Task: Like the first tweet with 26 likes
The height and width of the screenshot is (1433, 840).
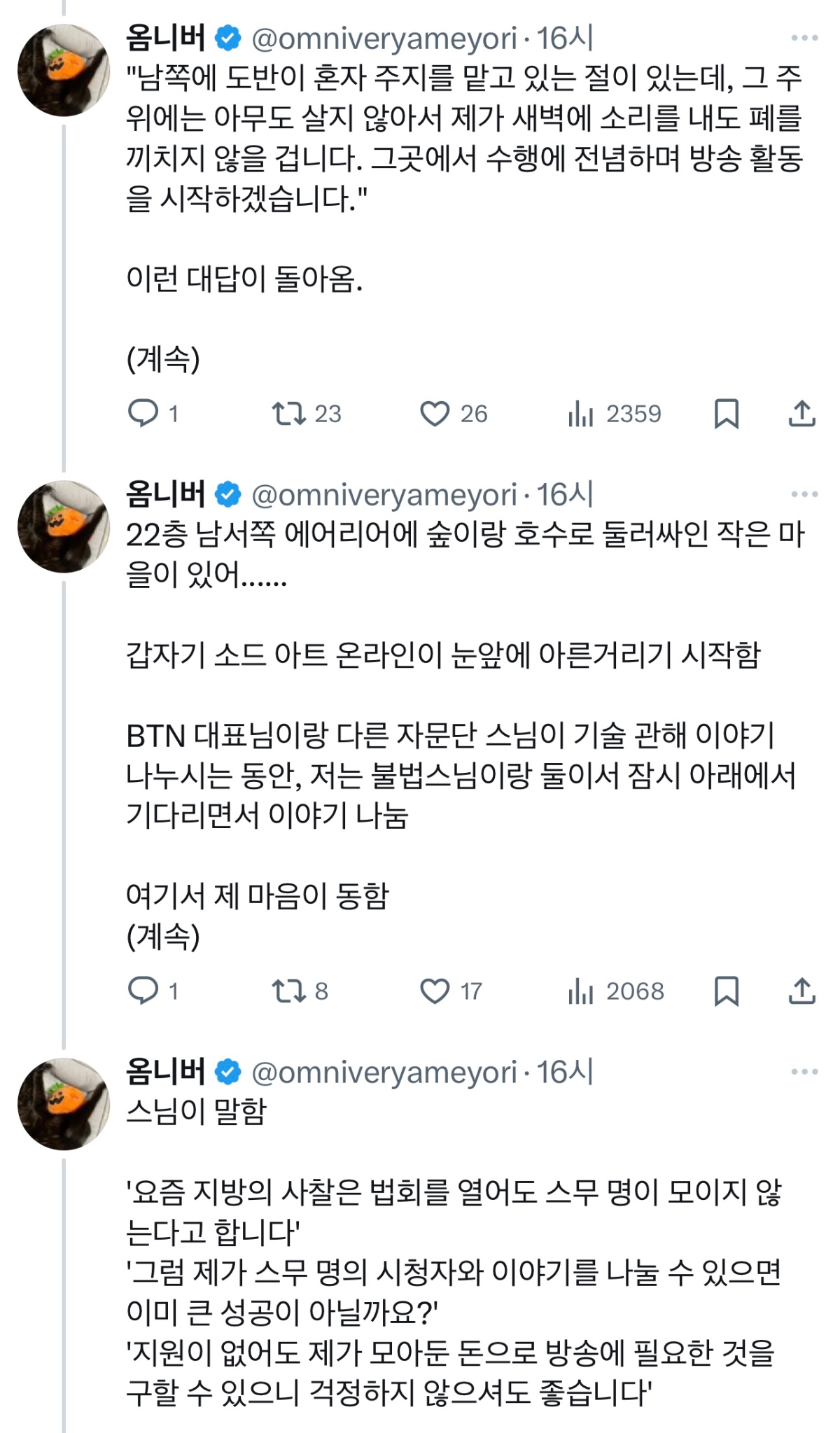Action: (x=435, y=413)
